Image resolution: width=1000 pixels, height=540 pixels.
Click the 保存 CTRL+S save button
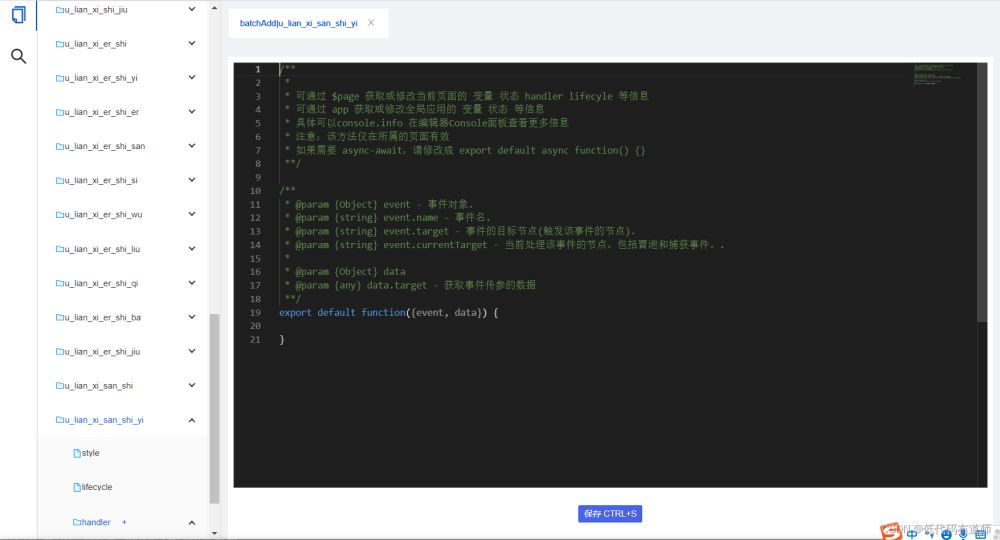[610, 513]
